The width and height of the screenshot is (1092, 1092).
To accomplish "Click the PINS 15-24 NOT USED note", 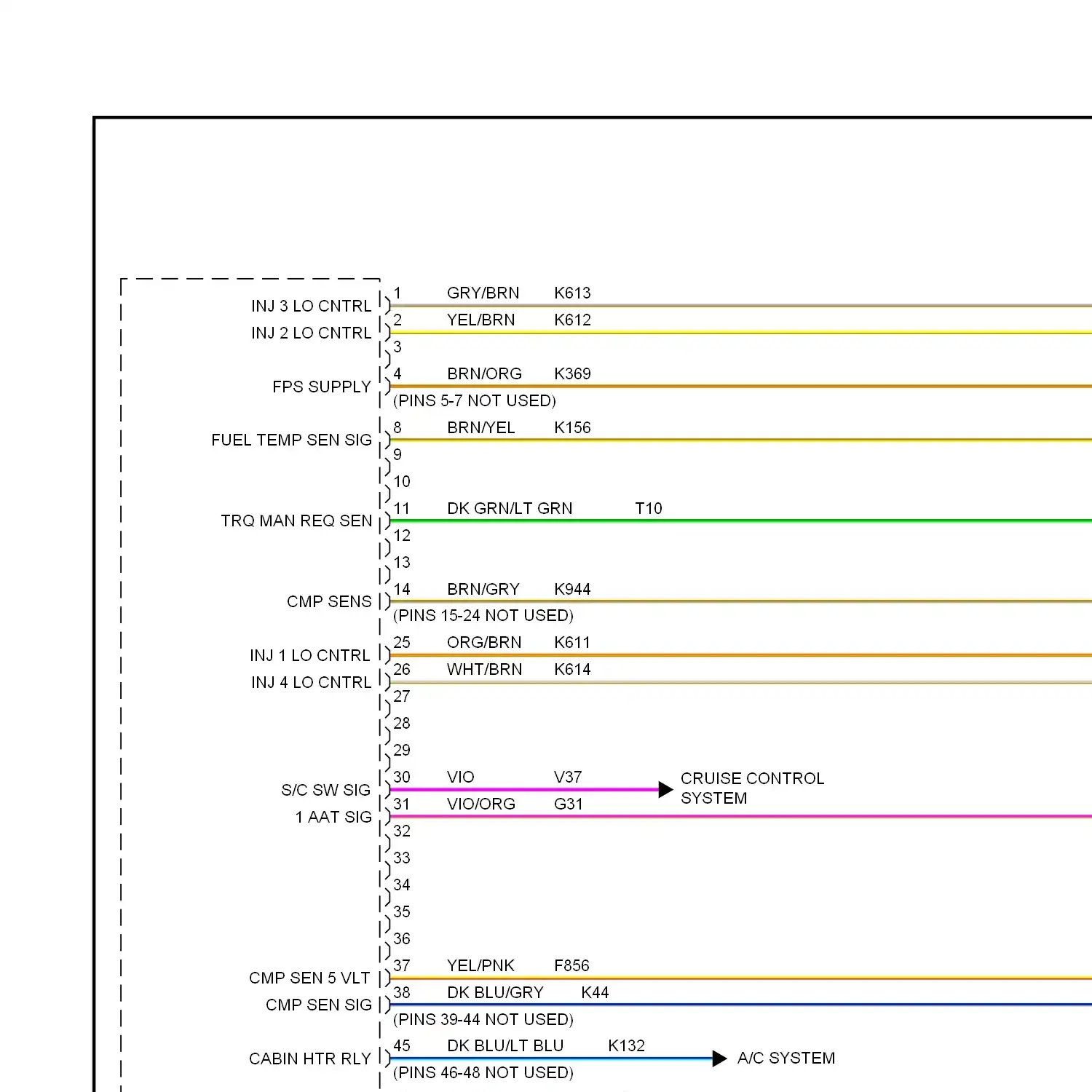I will [x=483, y=615].
